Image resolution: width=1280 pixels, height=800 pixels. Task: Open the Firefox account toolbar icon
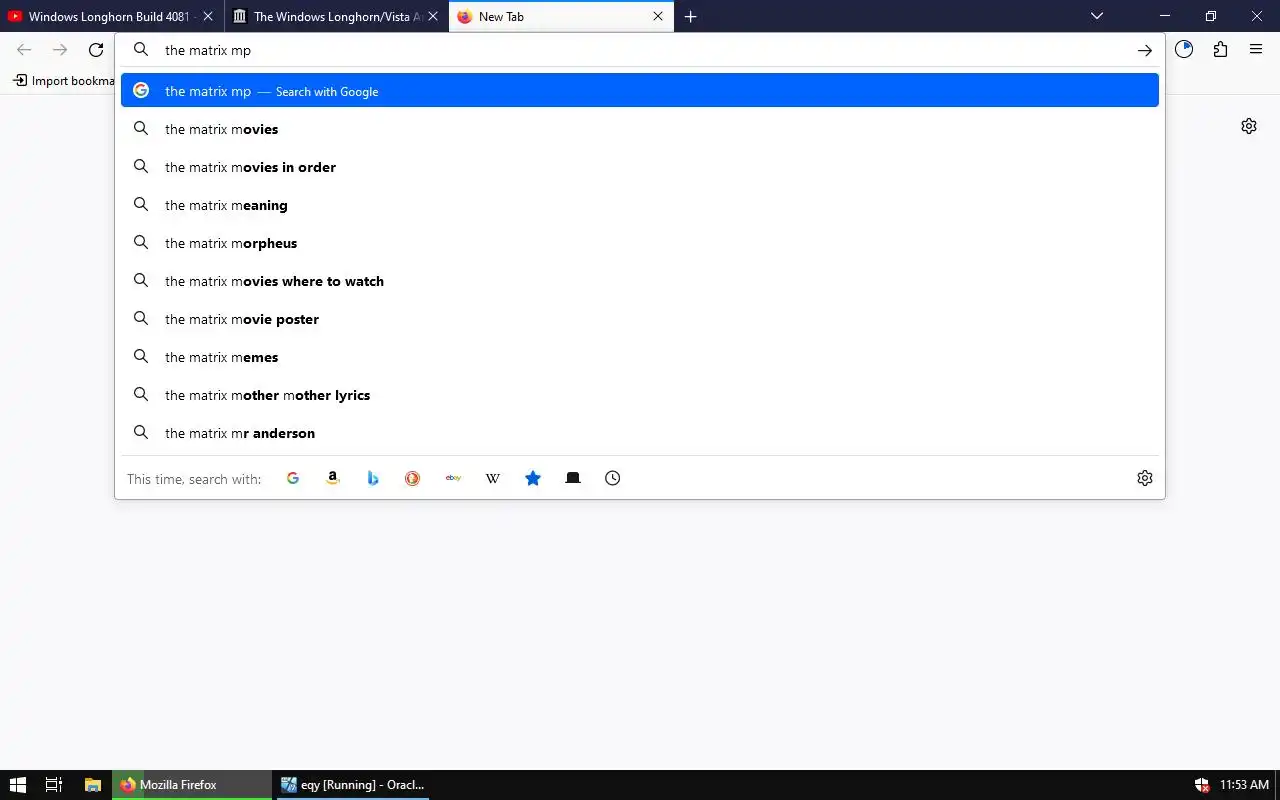click(x=1184, y=50)
